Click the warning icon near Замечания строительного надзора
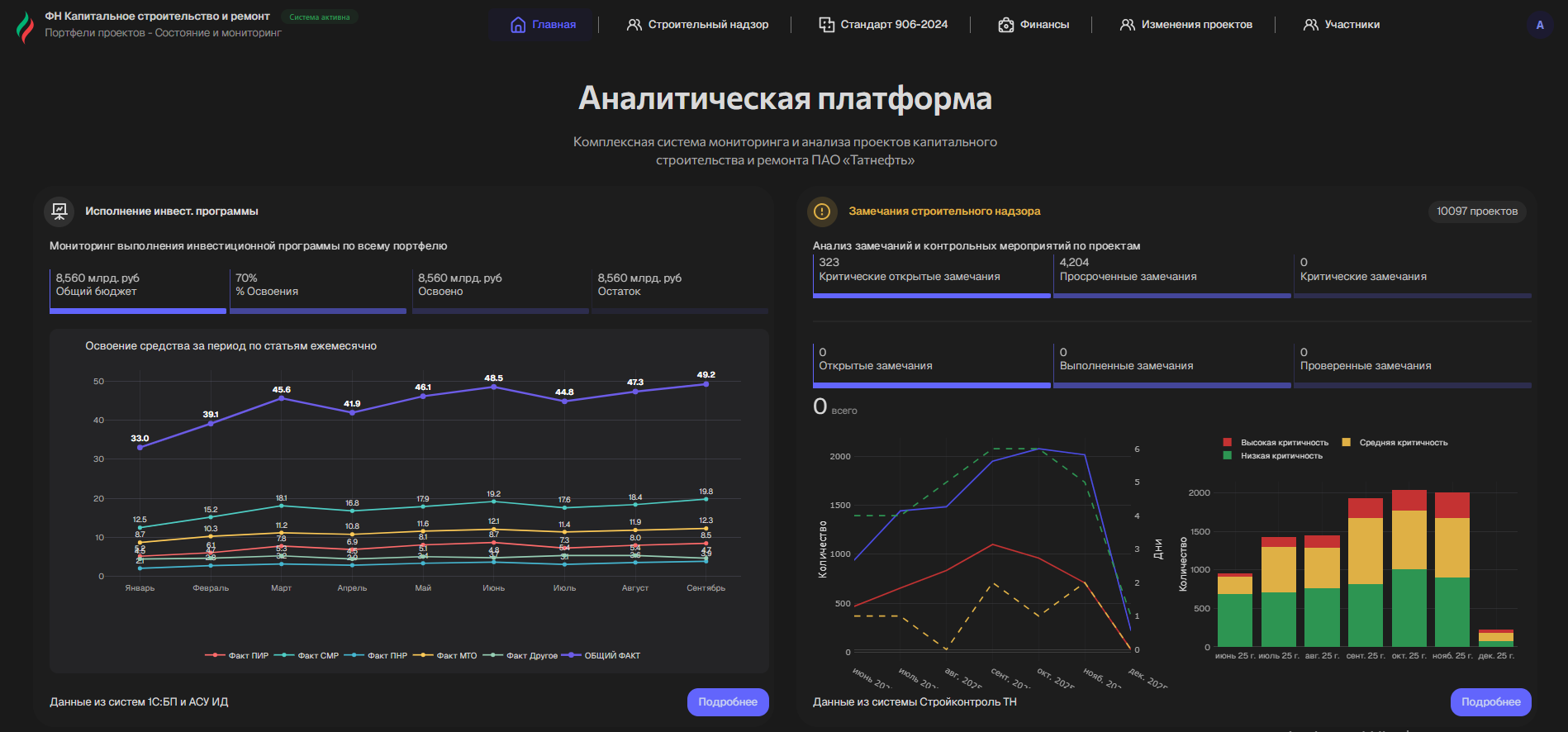 click(822, 212)
